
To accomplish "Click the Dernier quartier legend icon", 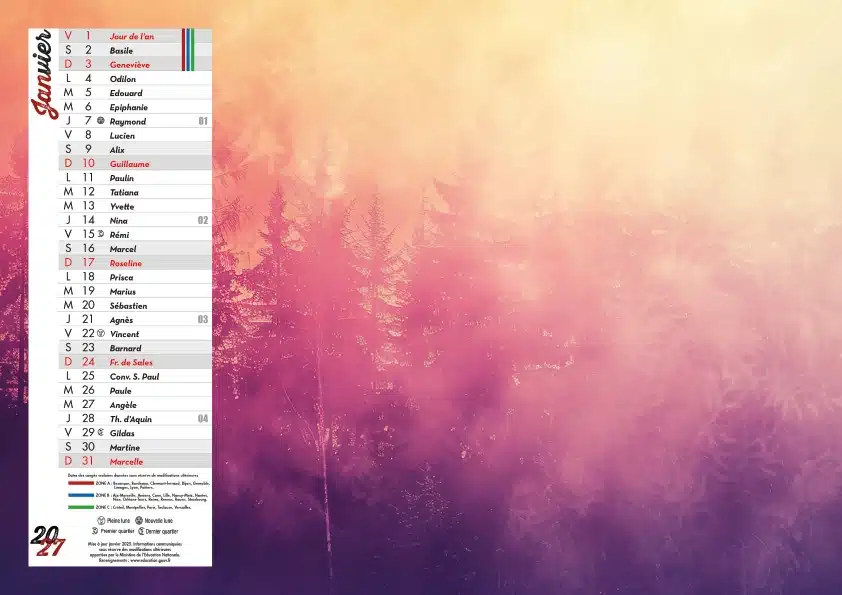I will (140, 531).
